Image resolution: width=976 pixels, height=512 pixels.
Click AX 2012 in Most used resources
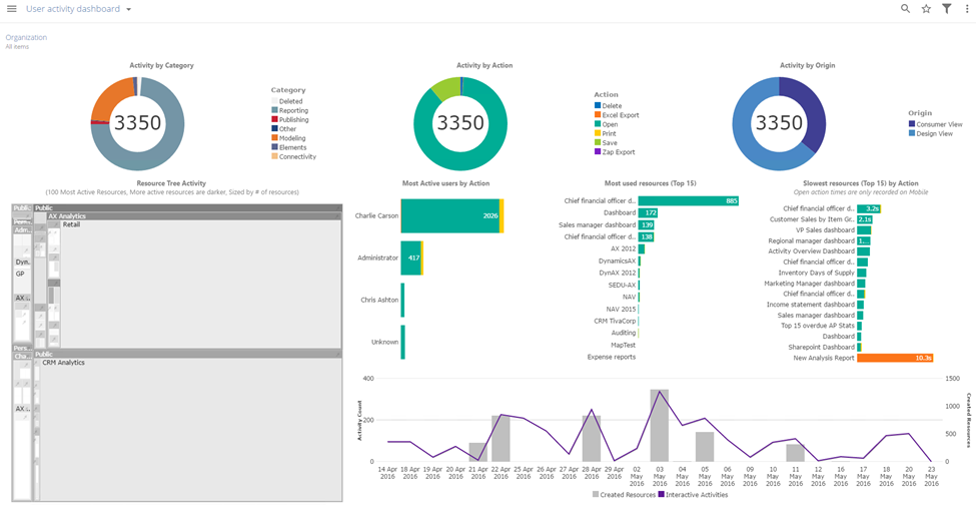[623, 249]
